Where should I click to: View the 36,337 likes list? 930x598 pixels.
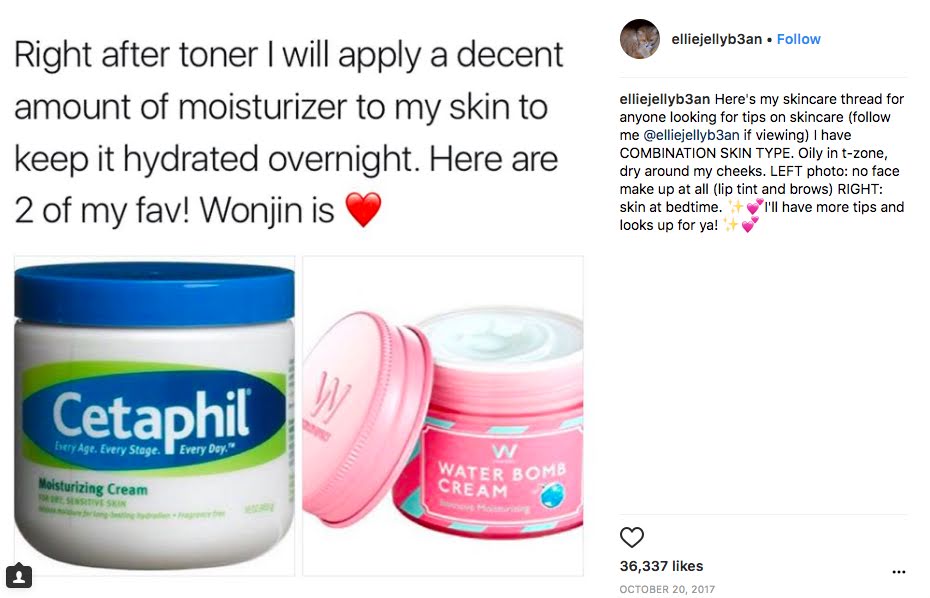click(661, 566)
